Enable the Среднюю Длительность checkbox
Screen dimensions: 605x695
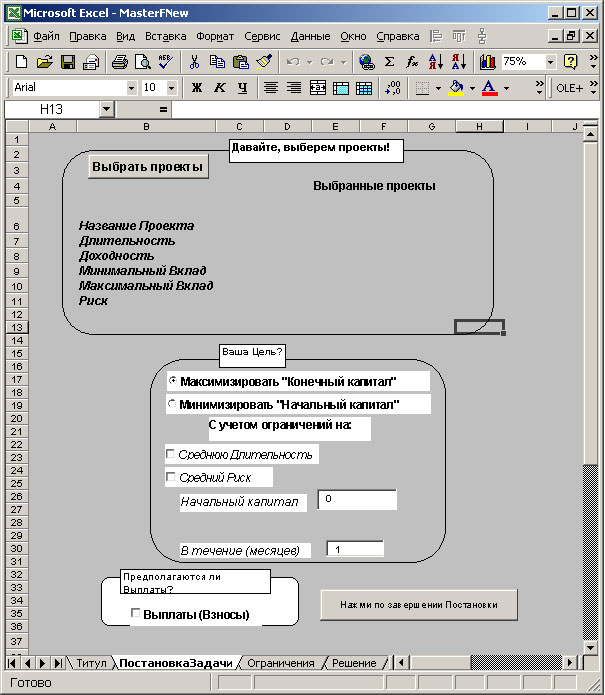pos(170,455)
